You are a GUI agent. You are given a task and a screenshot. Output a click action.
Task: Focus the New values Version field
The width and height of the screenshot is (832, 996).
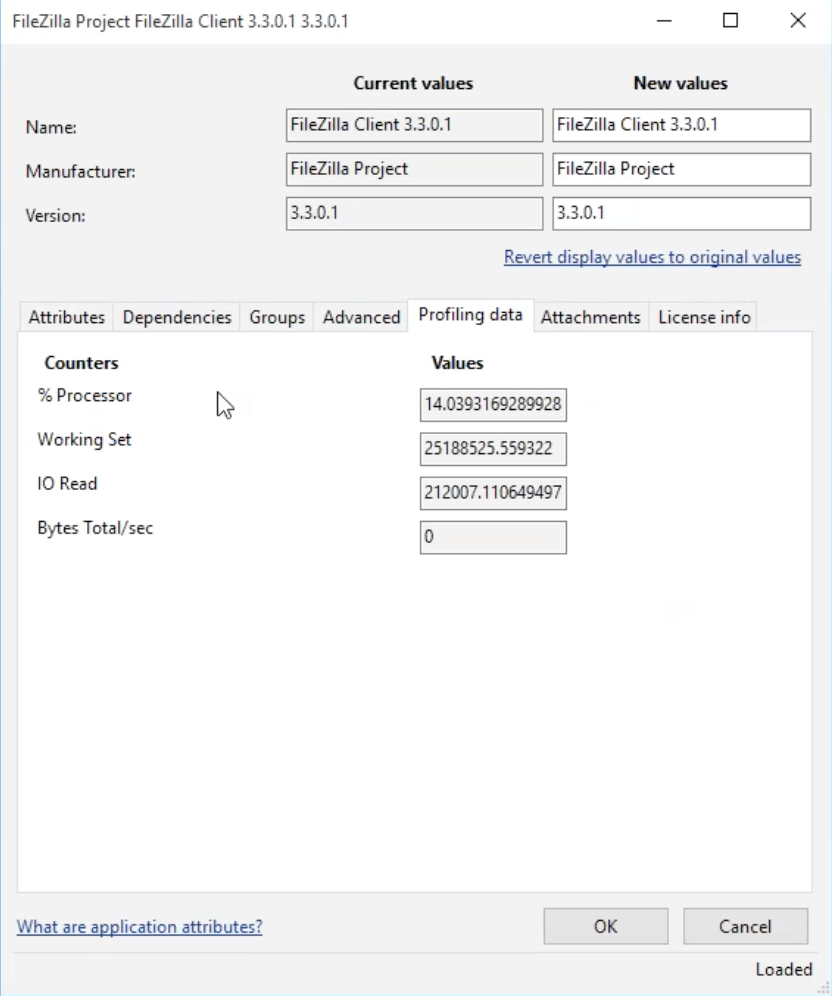tap(681, 213)
